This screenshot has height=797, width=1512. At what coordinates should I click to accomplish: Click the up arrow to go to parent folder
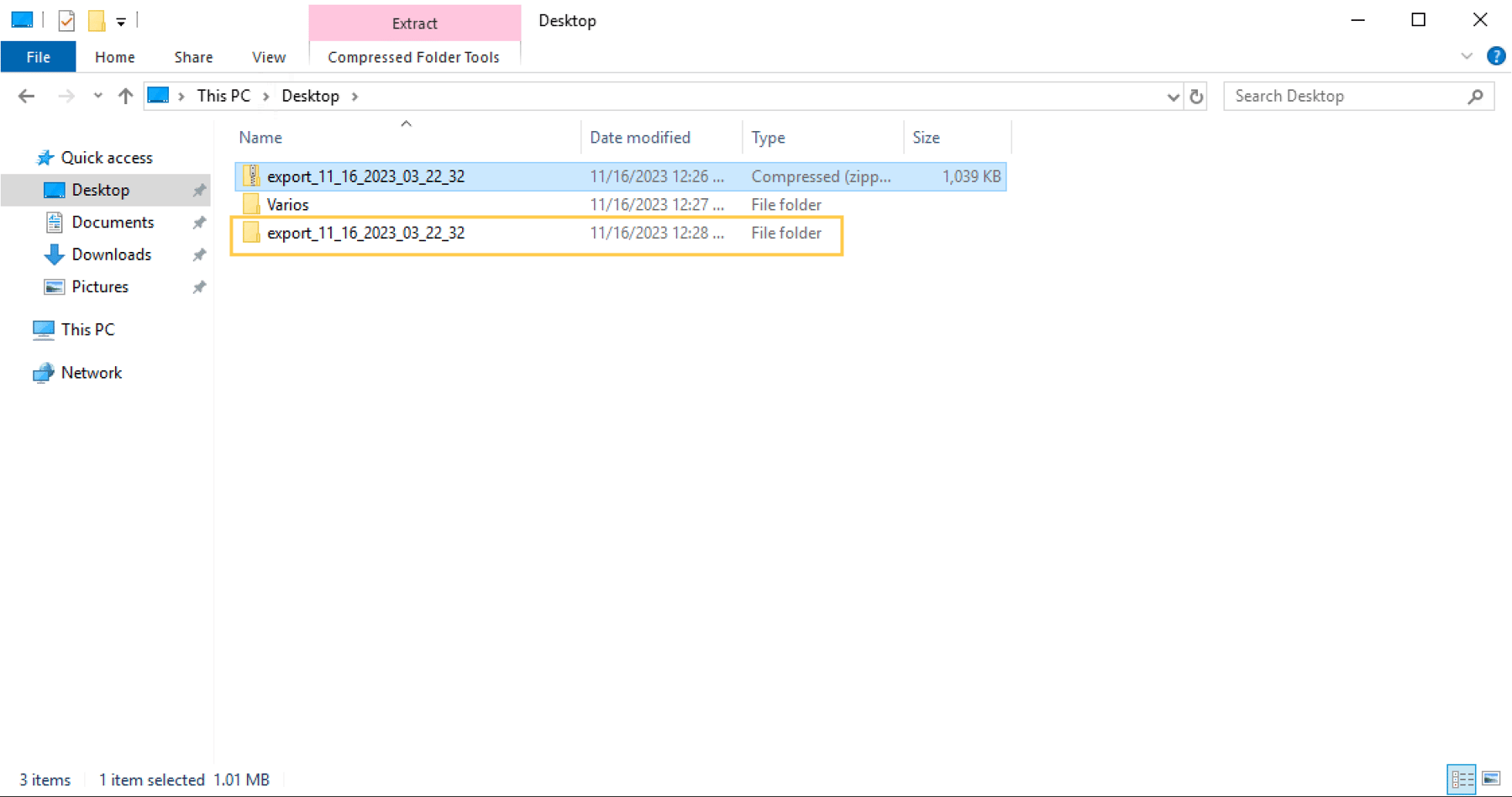(x=125, y=96)
